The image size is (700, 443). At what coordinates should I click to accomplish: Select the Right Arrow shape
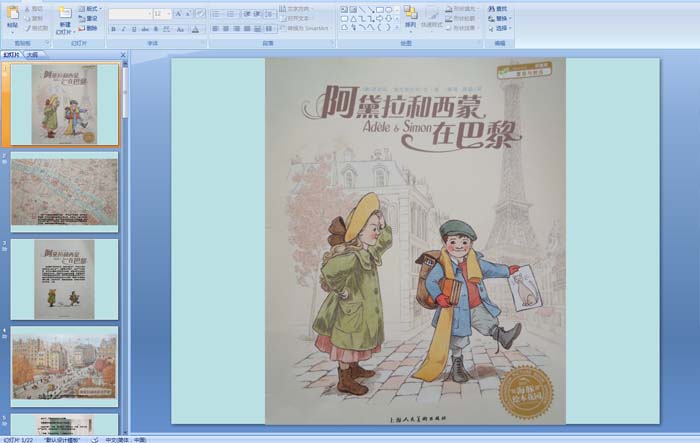pos(379,19)
